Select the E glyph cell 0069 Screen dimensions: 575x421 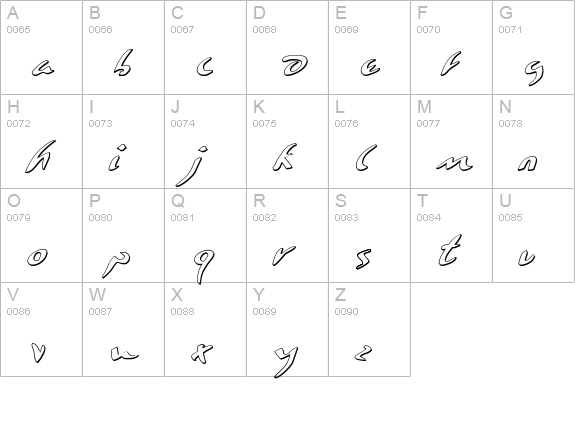click(x=370, y=47)
